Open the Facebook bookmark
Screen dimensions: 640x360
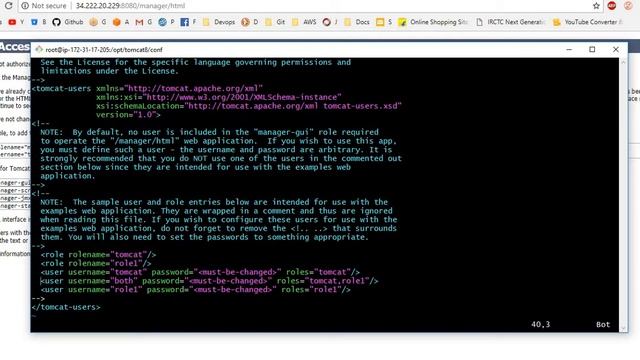point(188,22)
